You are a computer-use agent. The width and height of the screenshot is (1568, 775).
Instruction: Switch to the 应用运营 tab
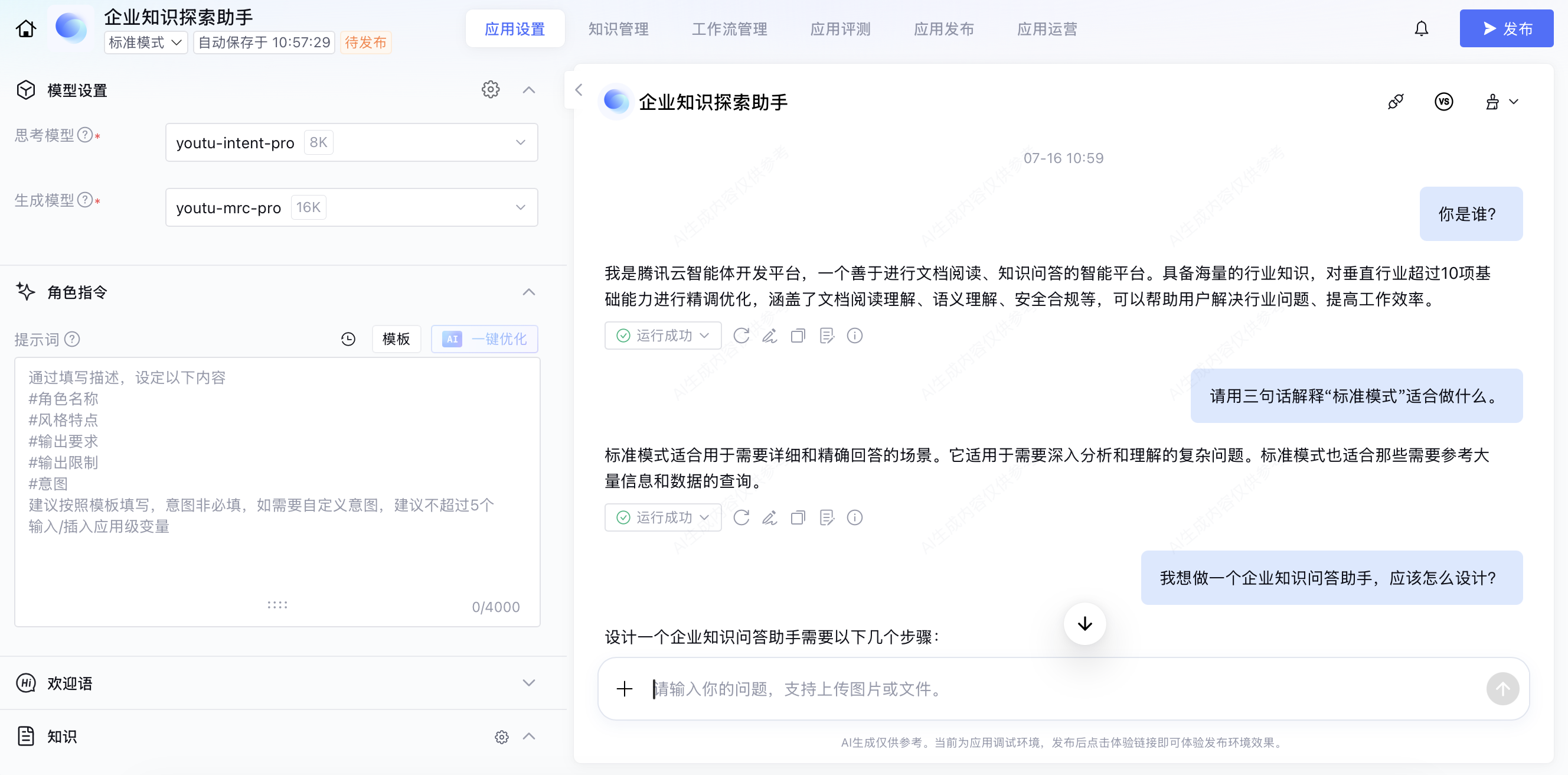tap(1047, 28)
